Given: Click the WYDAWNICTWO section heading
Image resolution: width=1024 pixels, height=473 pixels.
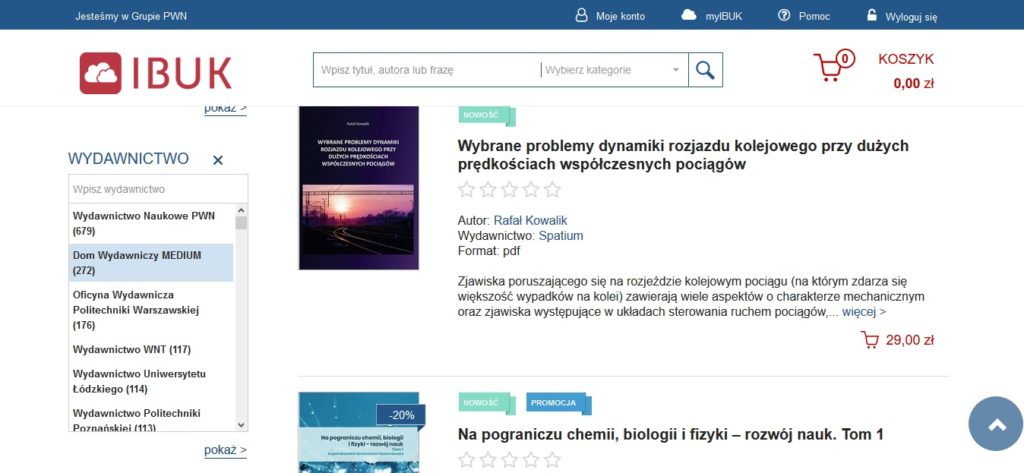Looking at the screenshot, I should [x=129, y=159].
